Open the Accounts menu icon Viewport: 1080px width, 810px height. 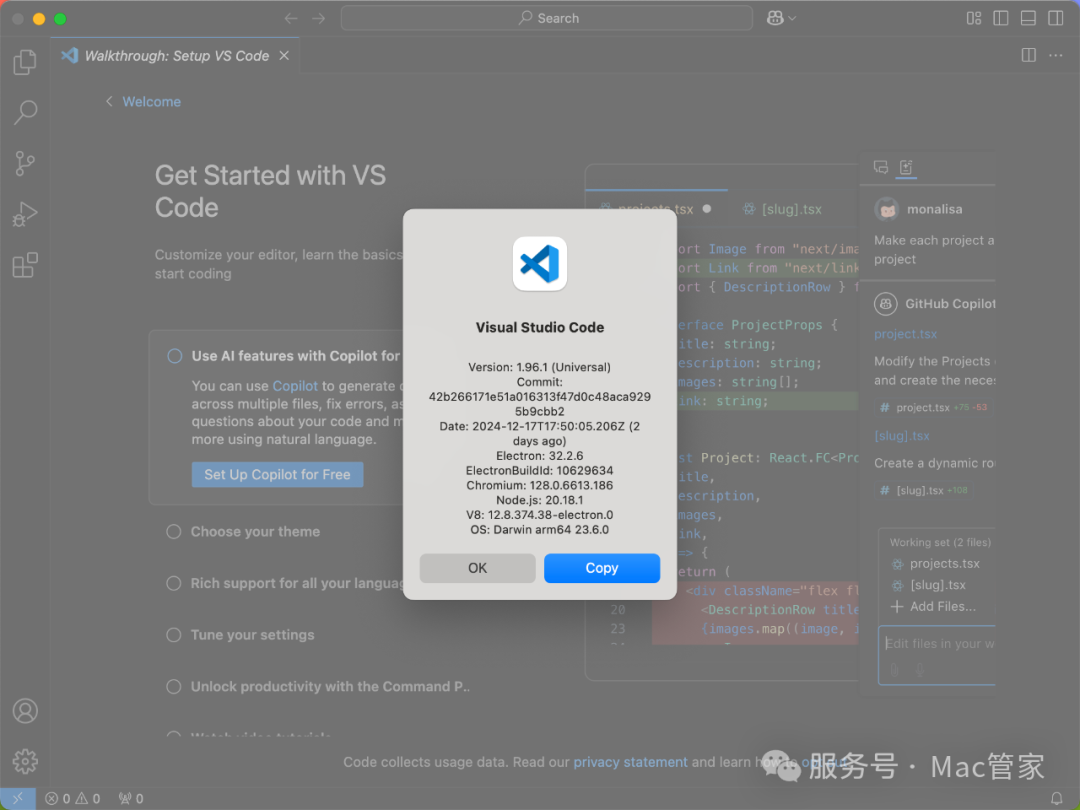click(x=25, y=711)
